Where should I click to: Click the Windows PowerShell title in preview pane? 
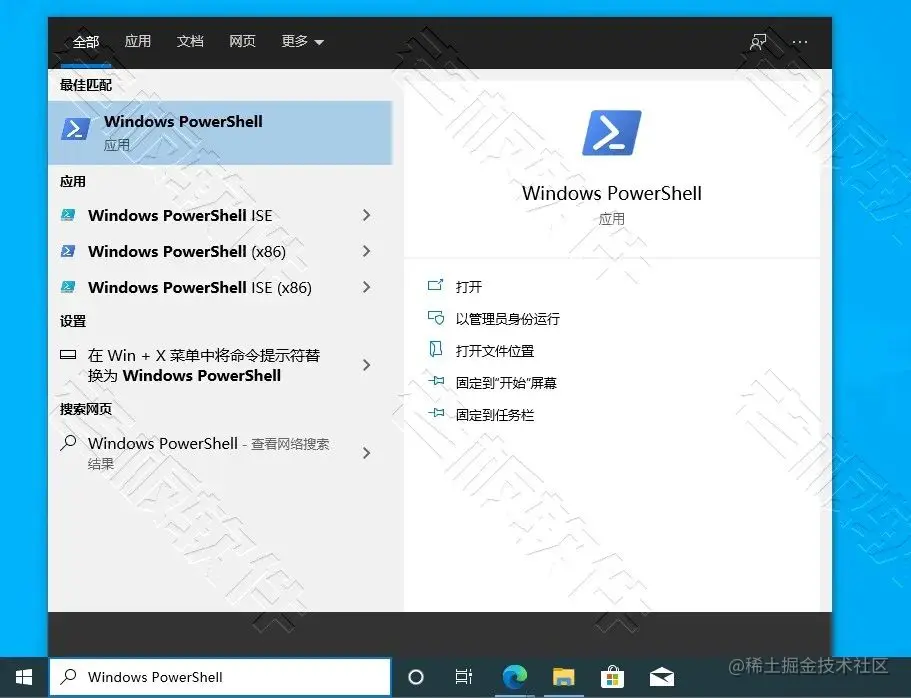pyautogui.click(x=612, y=193)
